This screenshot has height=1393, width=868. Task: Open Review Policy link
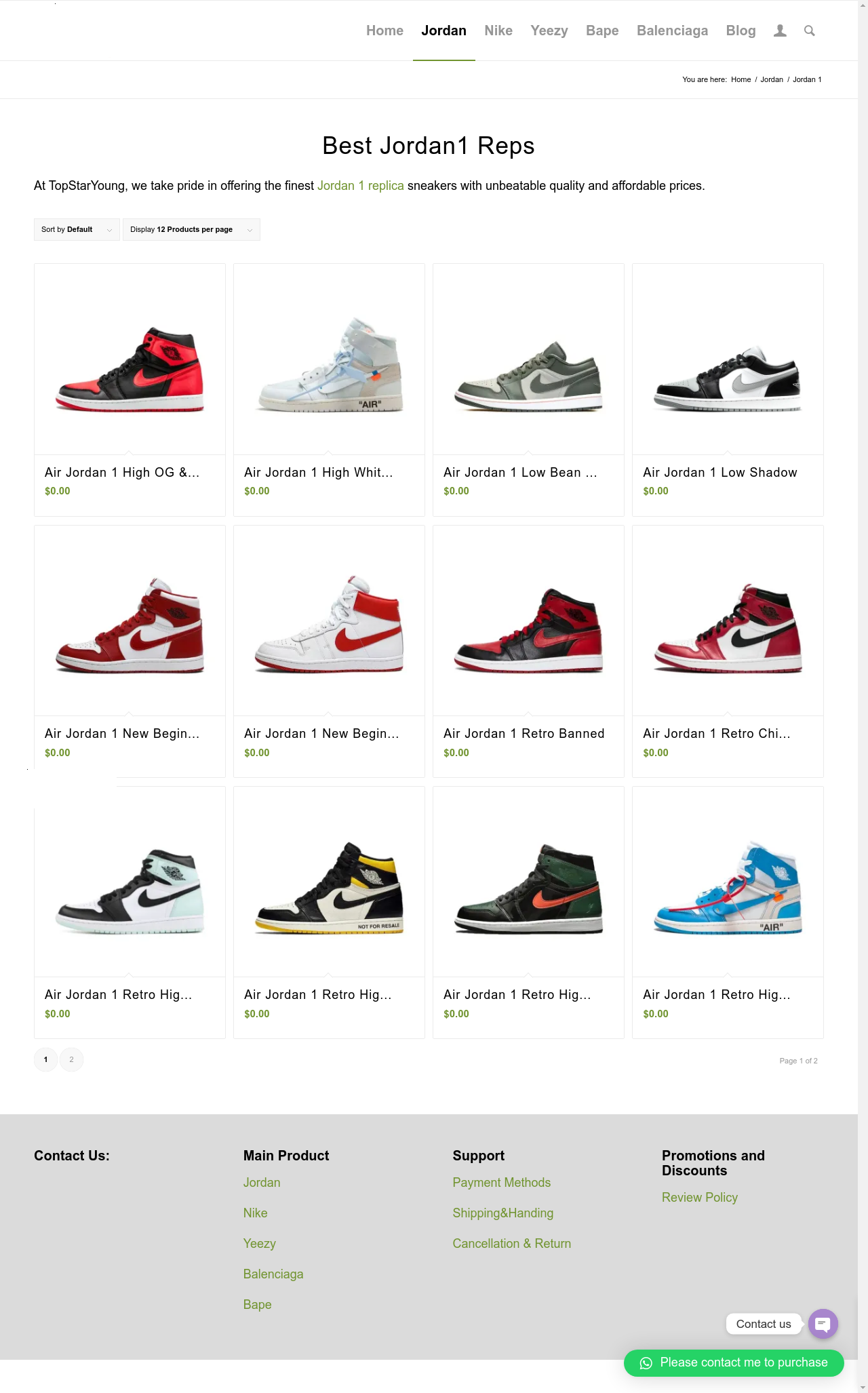(700, 1198)
